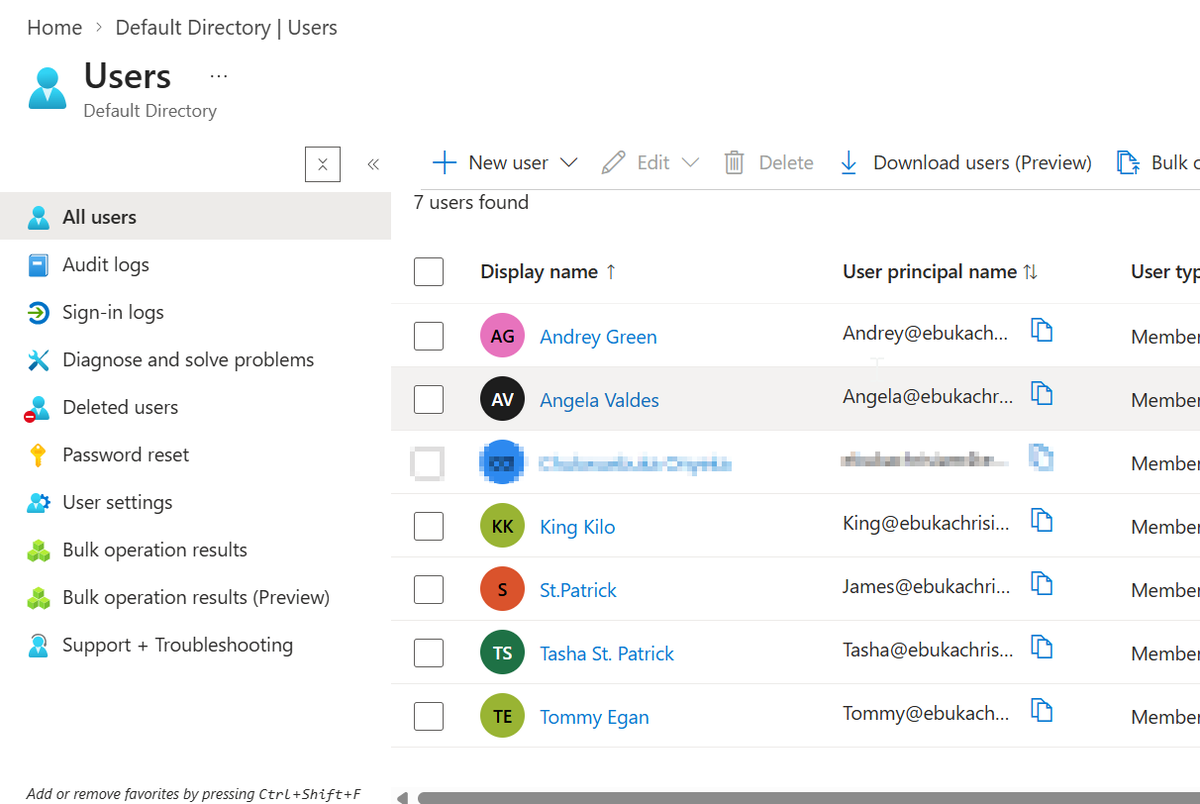Copy Tasha's user principal name
Screen dimensions: 1200x804
point(1041,648)
